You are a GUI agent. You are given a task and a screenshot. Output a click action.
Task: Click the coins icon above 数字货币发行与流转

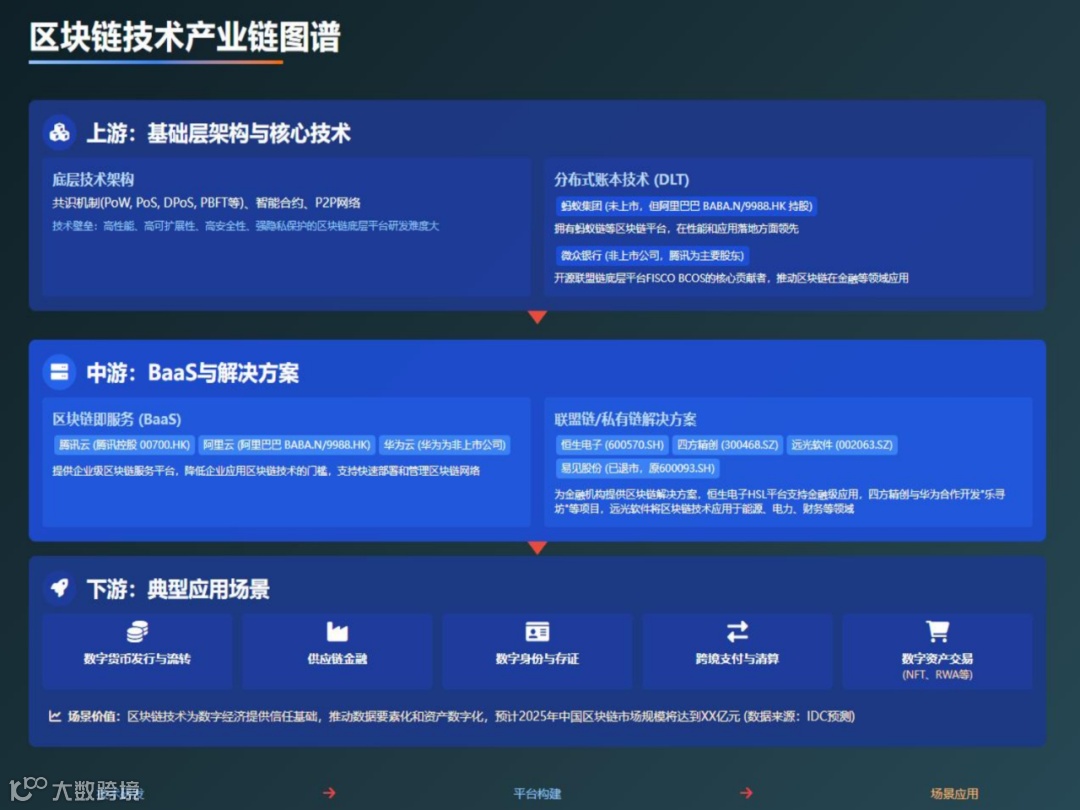click(x=137, y=631)
